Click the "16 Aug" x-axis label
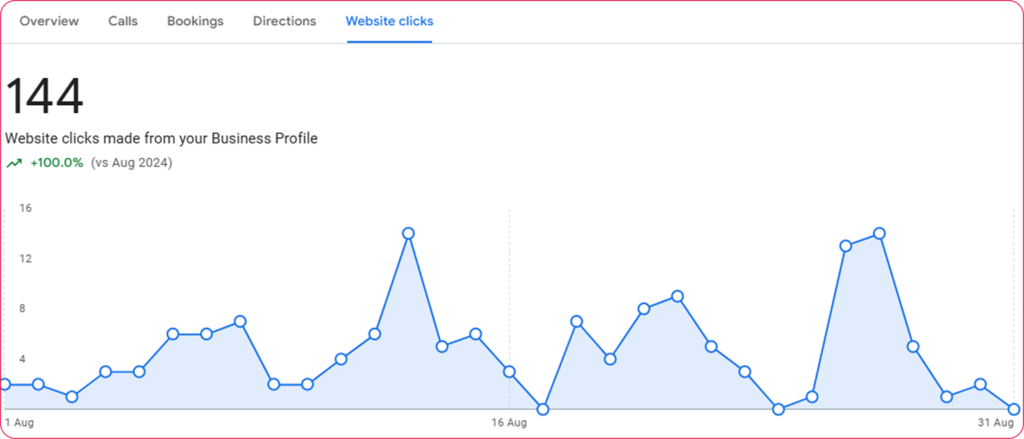The image size is (1024, 439). click(x=509, y=423)
